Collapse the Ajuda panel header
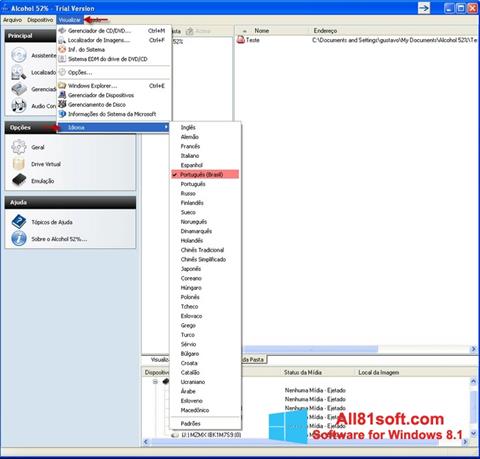This screenshot has height=459, width=480. [x=70, y=202]
